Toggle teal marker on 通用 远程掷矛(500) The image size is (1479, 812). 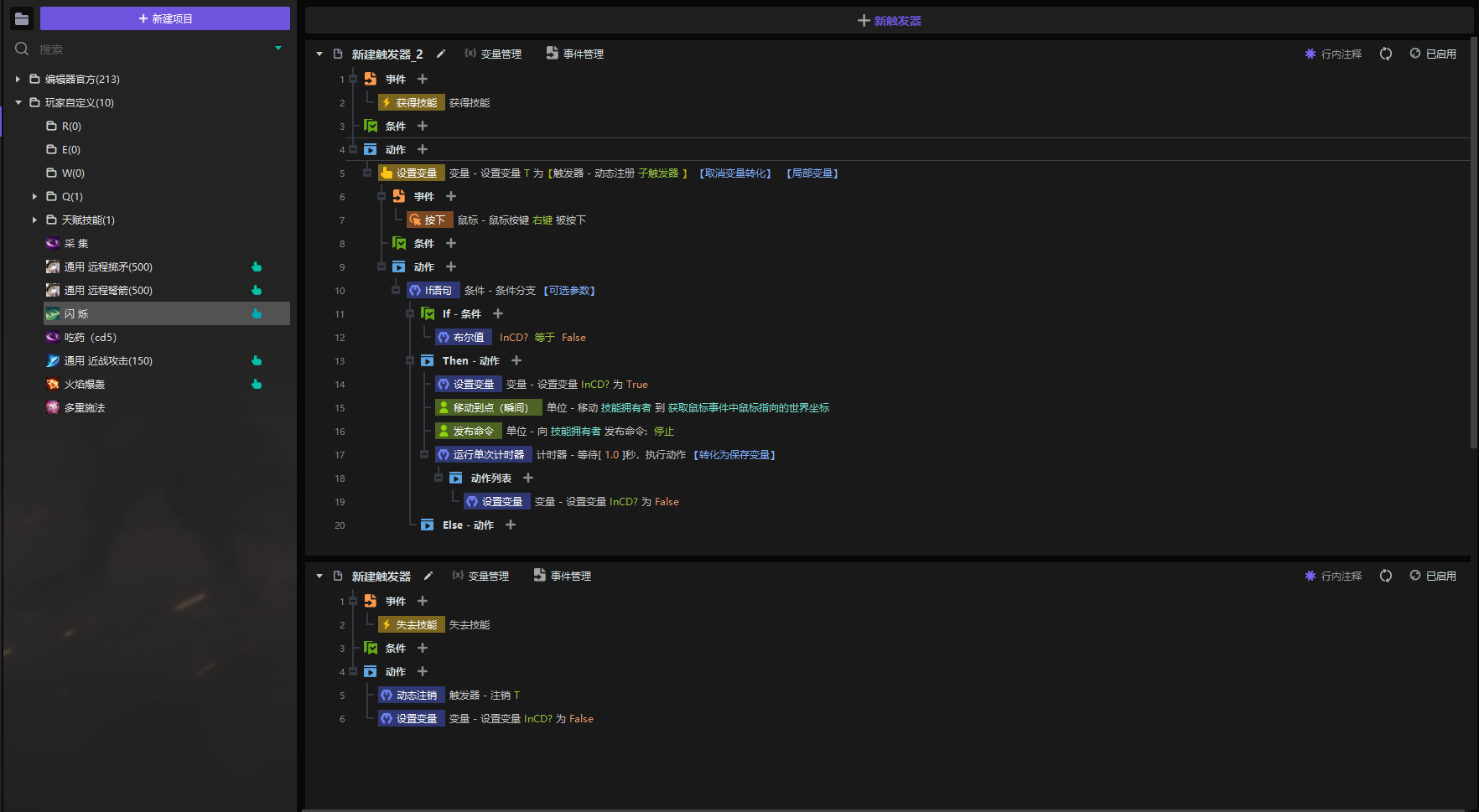257,267
